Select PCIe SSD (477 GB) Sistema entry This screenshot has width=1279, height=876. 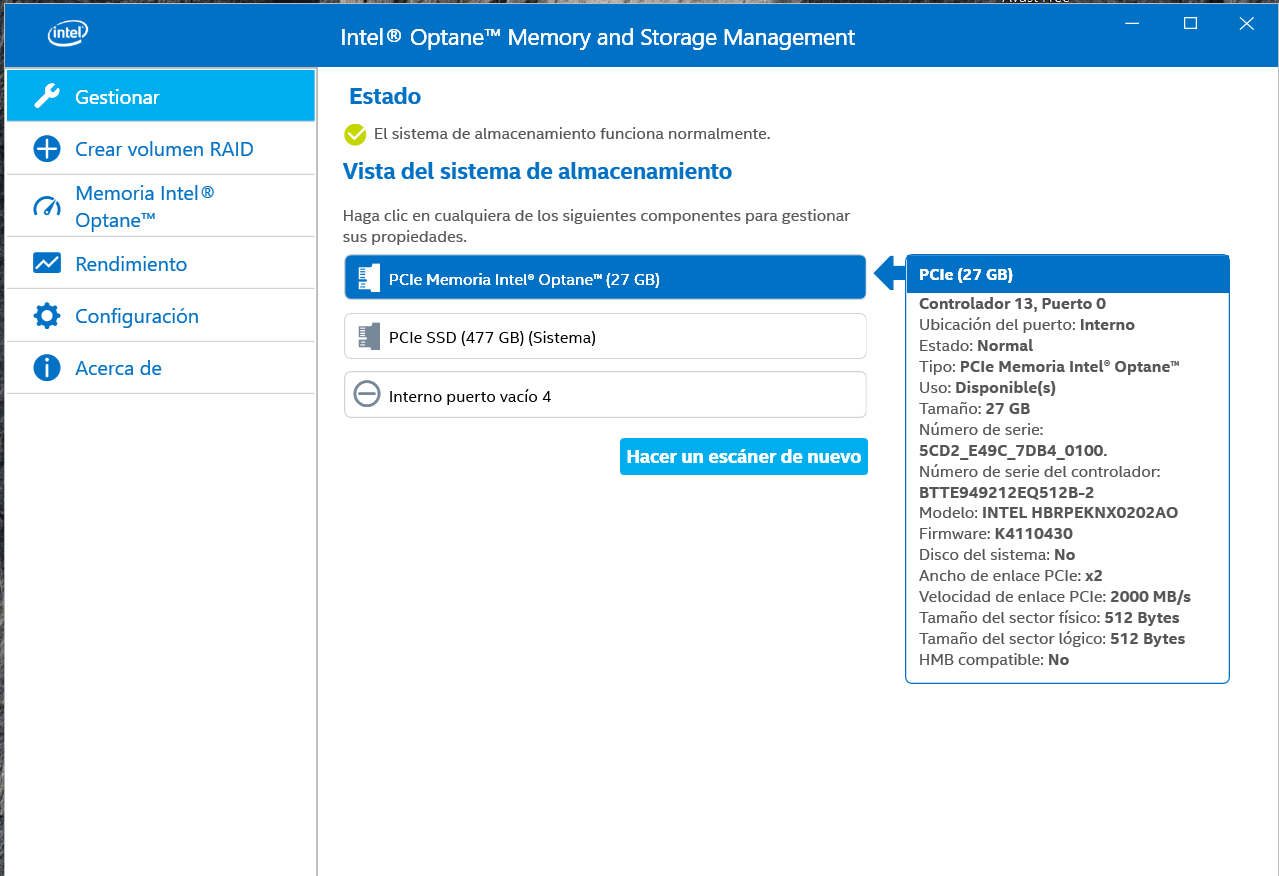(604, 337)
